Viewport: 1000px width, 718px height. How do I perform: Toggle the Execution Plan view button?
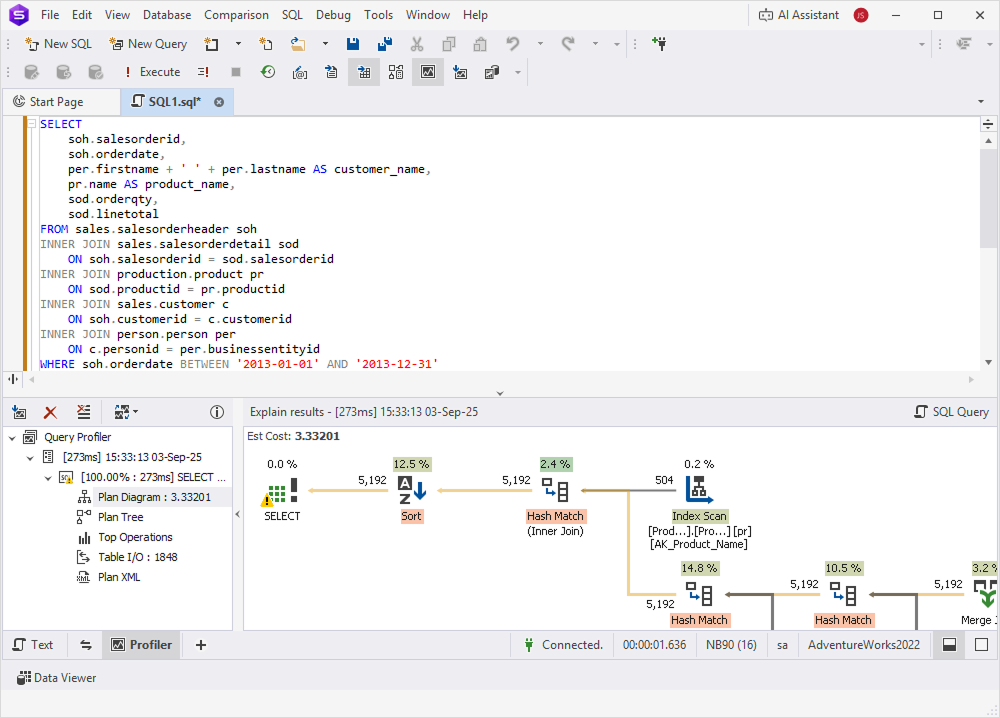click(427, 71)
